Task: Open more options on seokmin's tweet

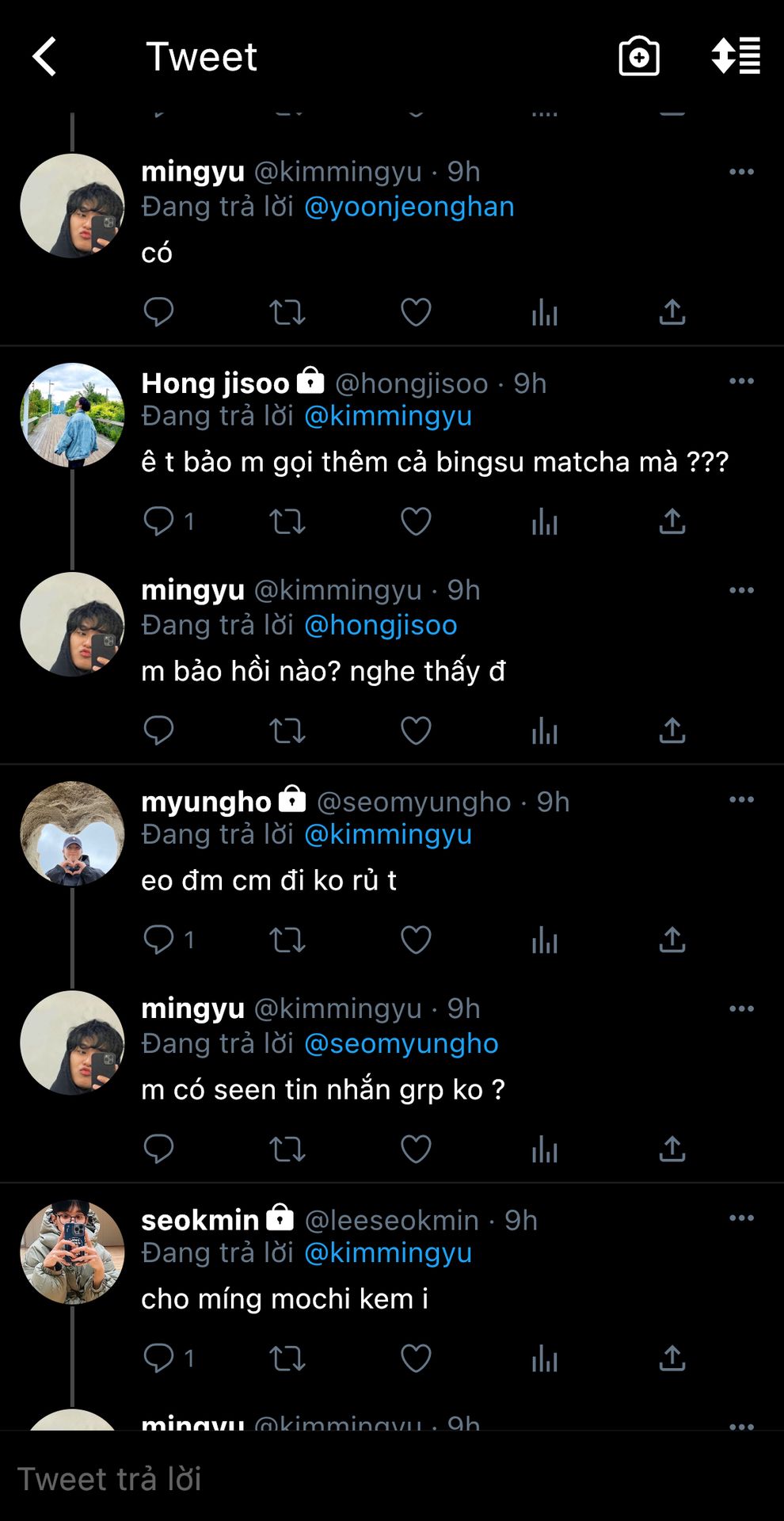Action: 741,1218
